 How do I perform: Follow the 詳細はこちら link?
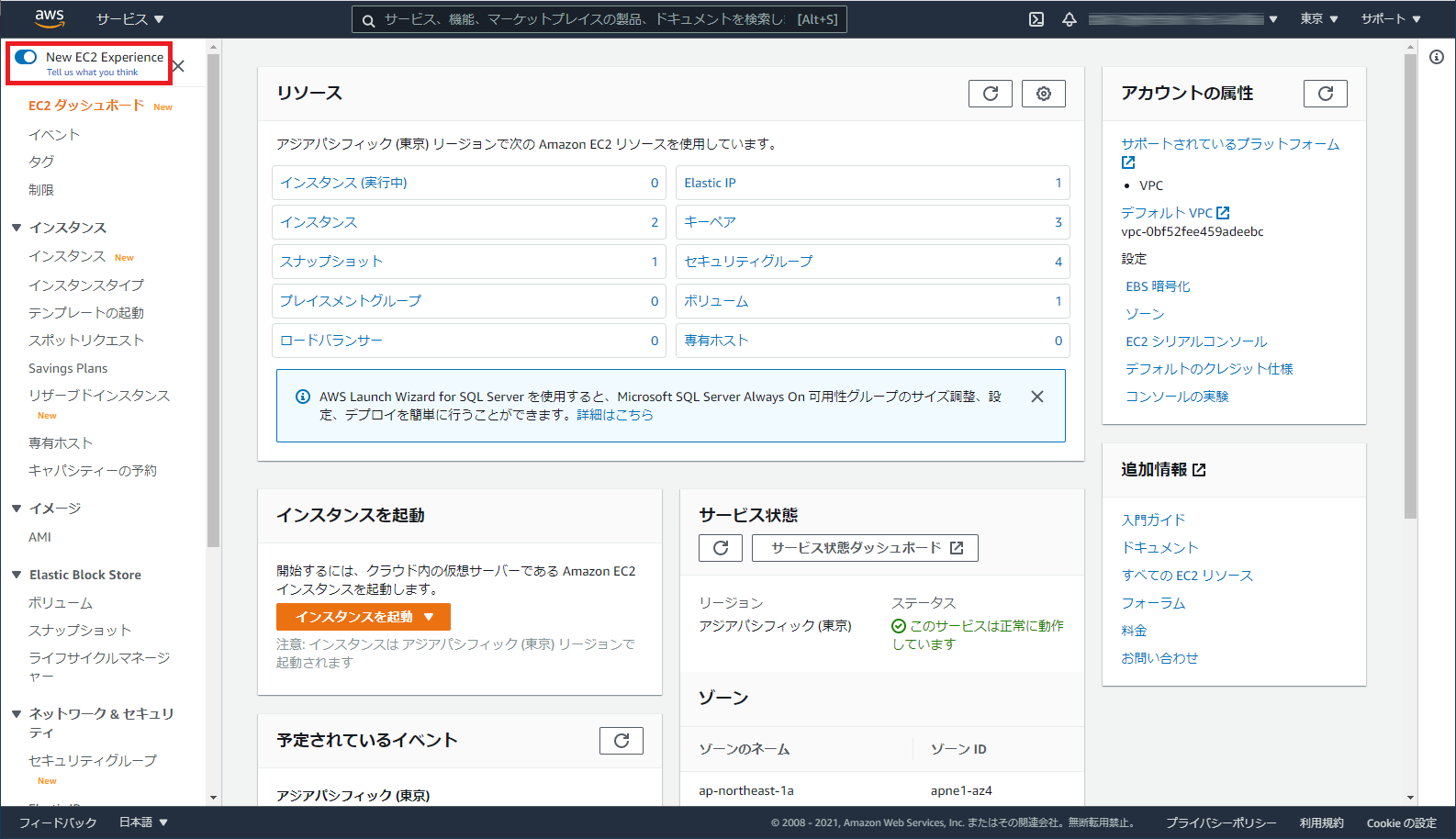coord(615,415)
